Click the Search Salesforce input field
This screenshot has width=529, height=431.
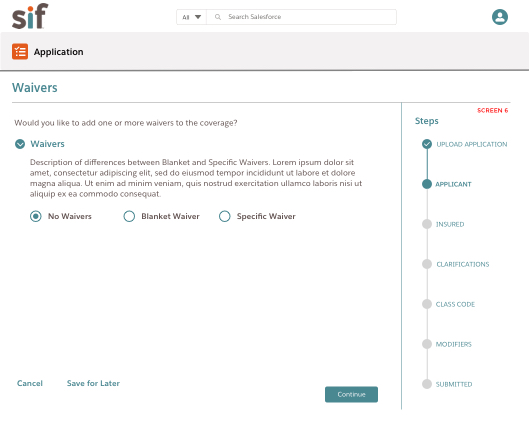tap(302, 17)
